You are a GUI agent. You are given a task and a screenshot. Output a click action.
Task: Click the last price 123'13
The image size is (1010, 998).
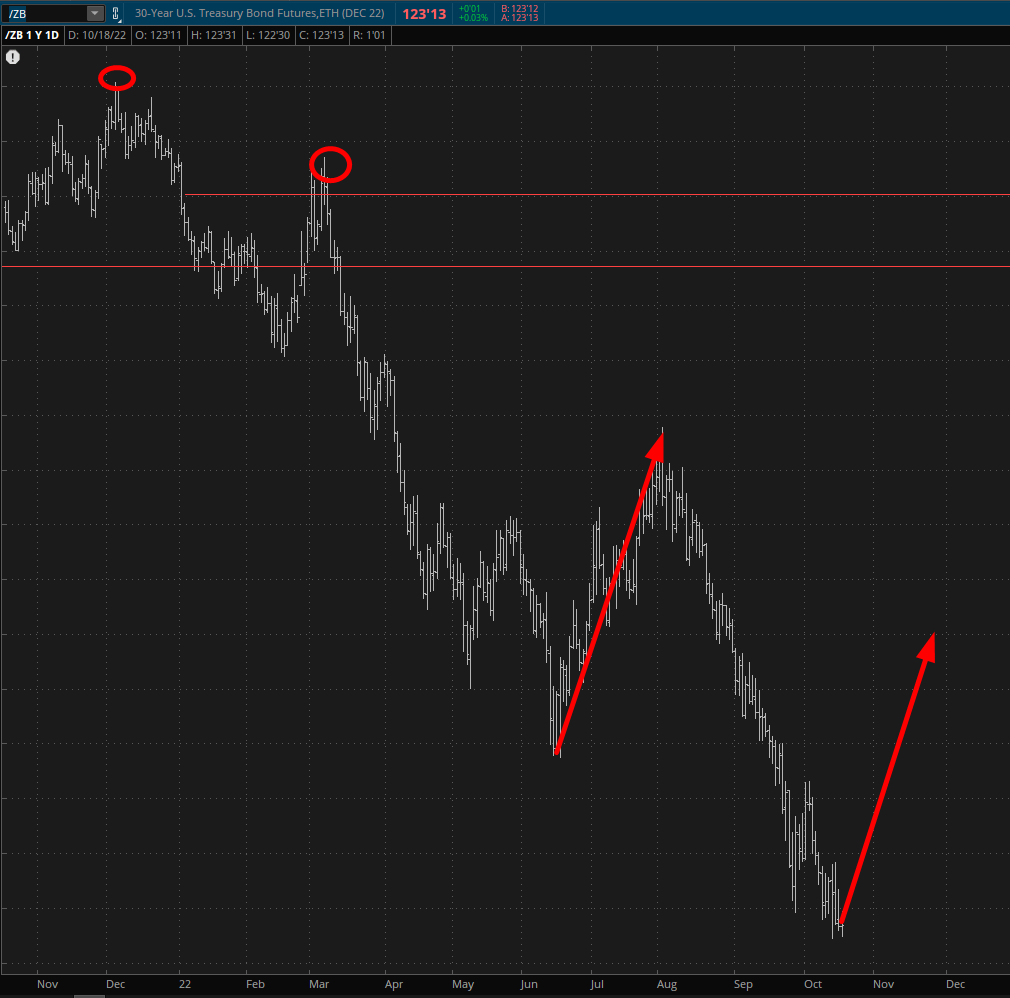coord(424,14)
